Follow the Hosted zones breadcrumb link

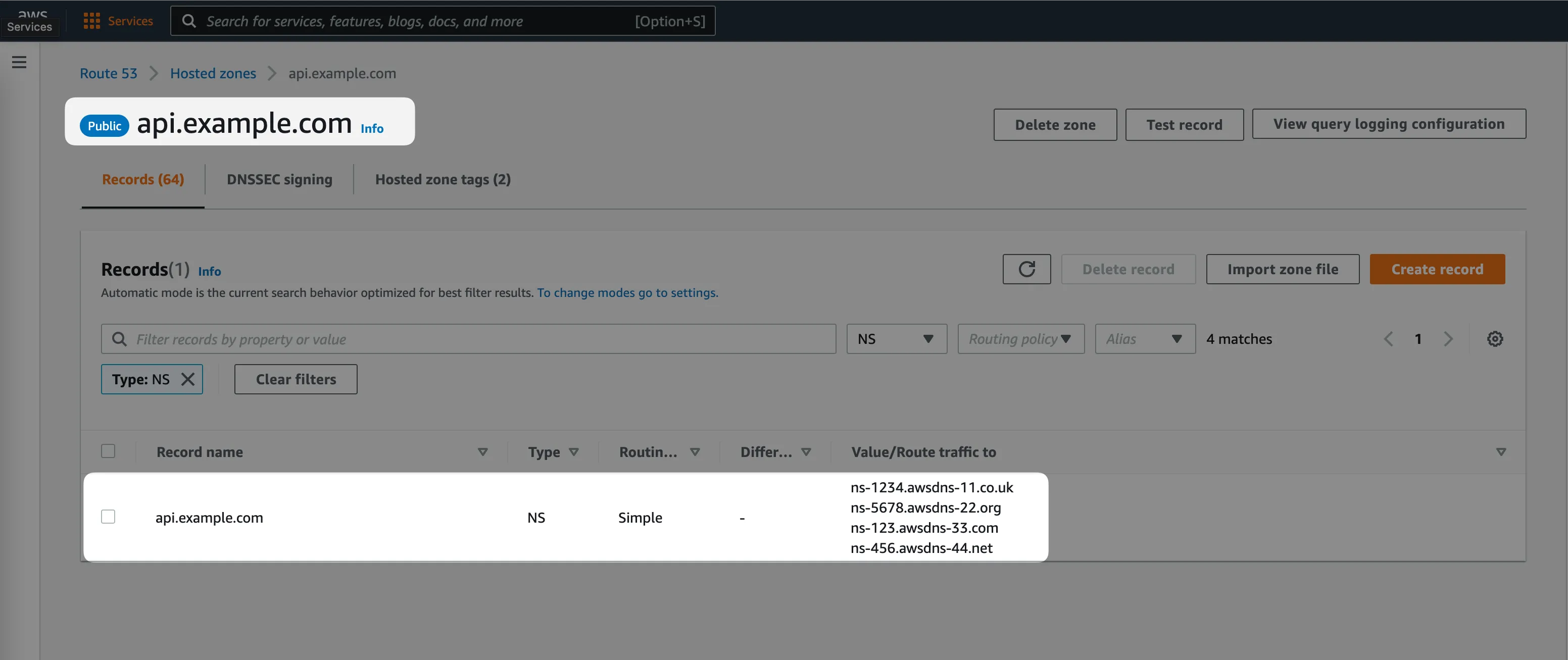pos(213,74)
